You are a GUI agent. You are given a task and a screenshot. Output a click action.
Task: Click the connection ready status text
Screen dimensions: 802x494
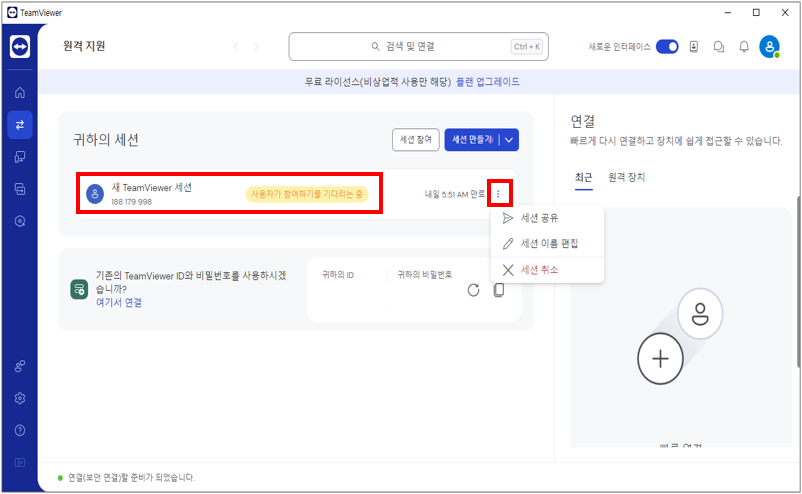pos(131,478)
